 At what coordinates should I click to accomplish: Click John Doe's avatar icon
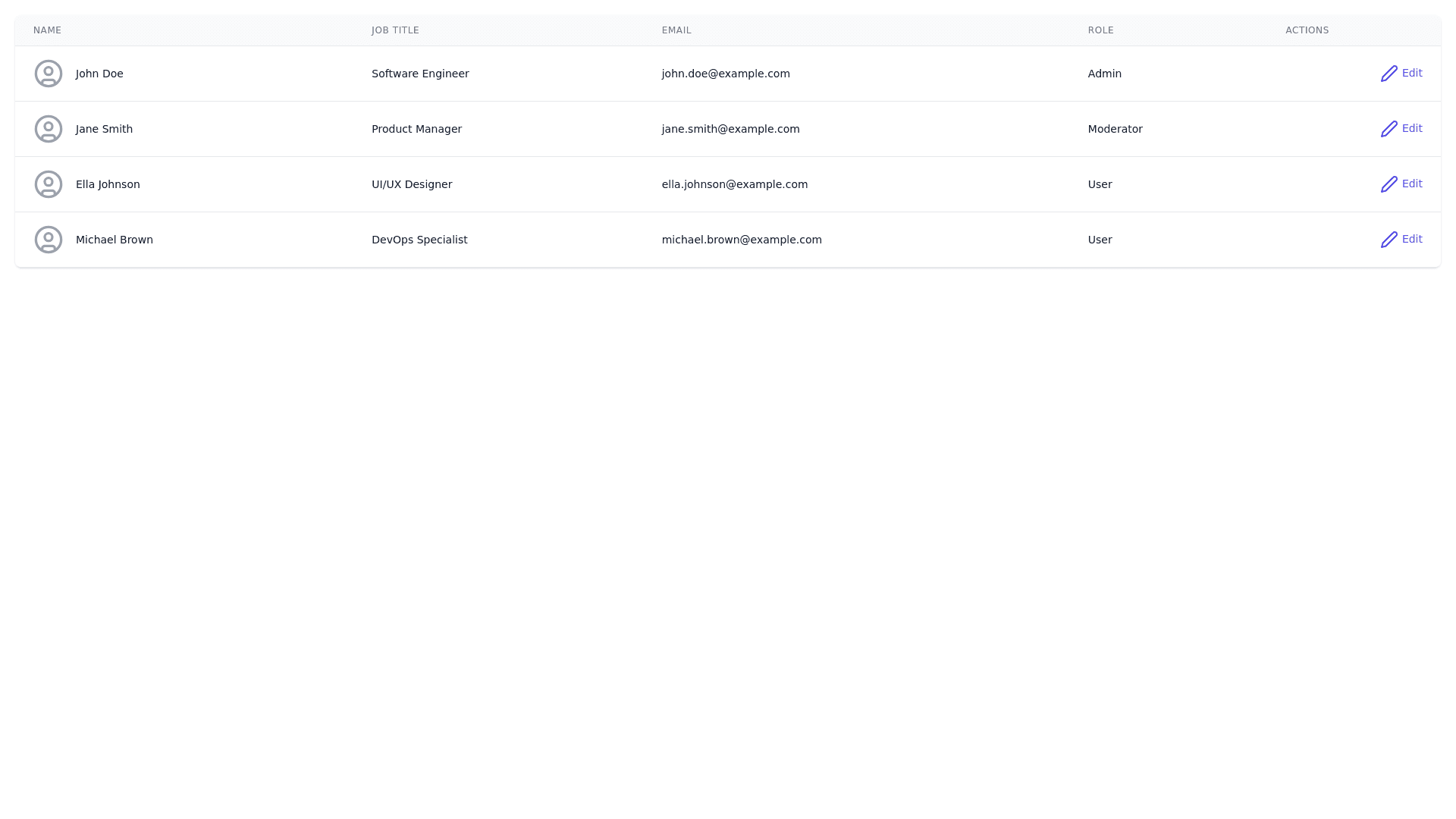pos(49,74)
